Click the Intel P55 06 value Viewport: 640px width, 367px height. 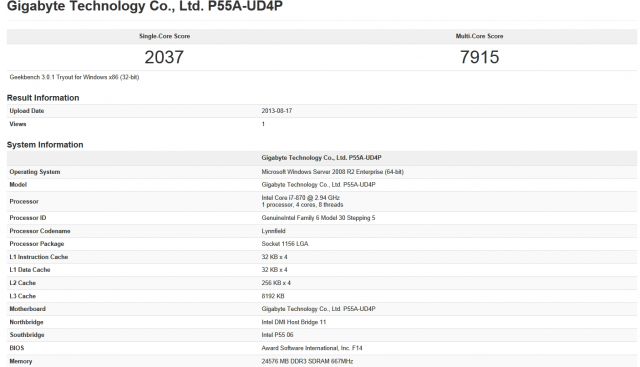(278, 335)
